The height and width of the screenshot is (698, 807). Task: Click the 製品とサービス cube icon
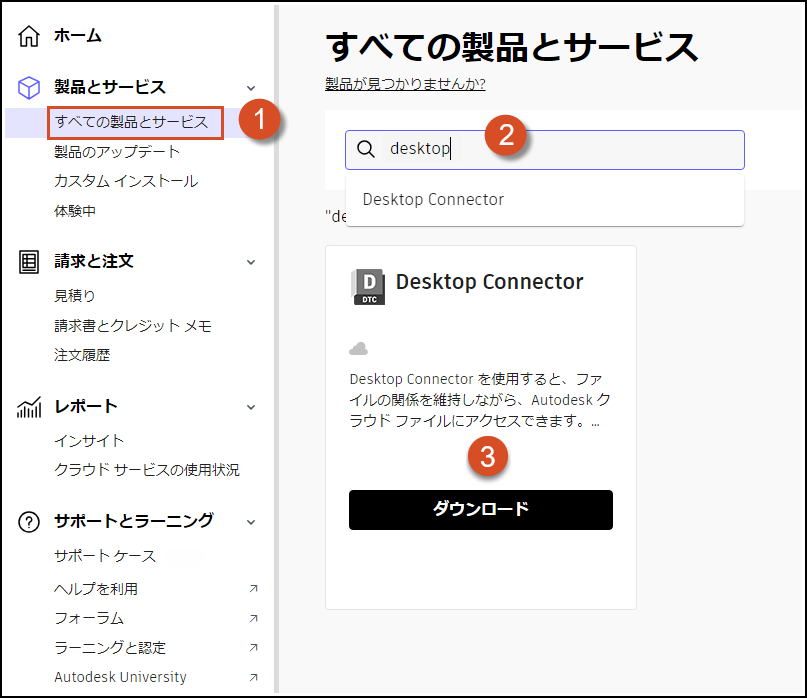pyautogui.click(x=29, y=88)
